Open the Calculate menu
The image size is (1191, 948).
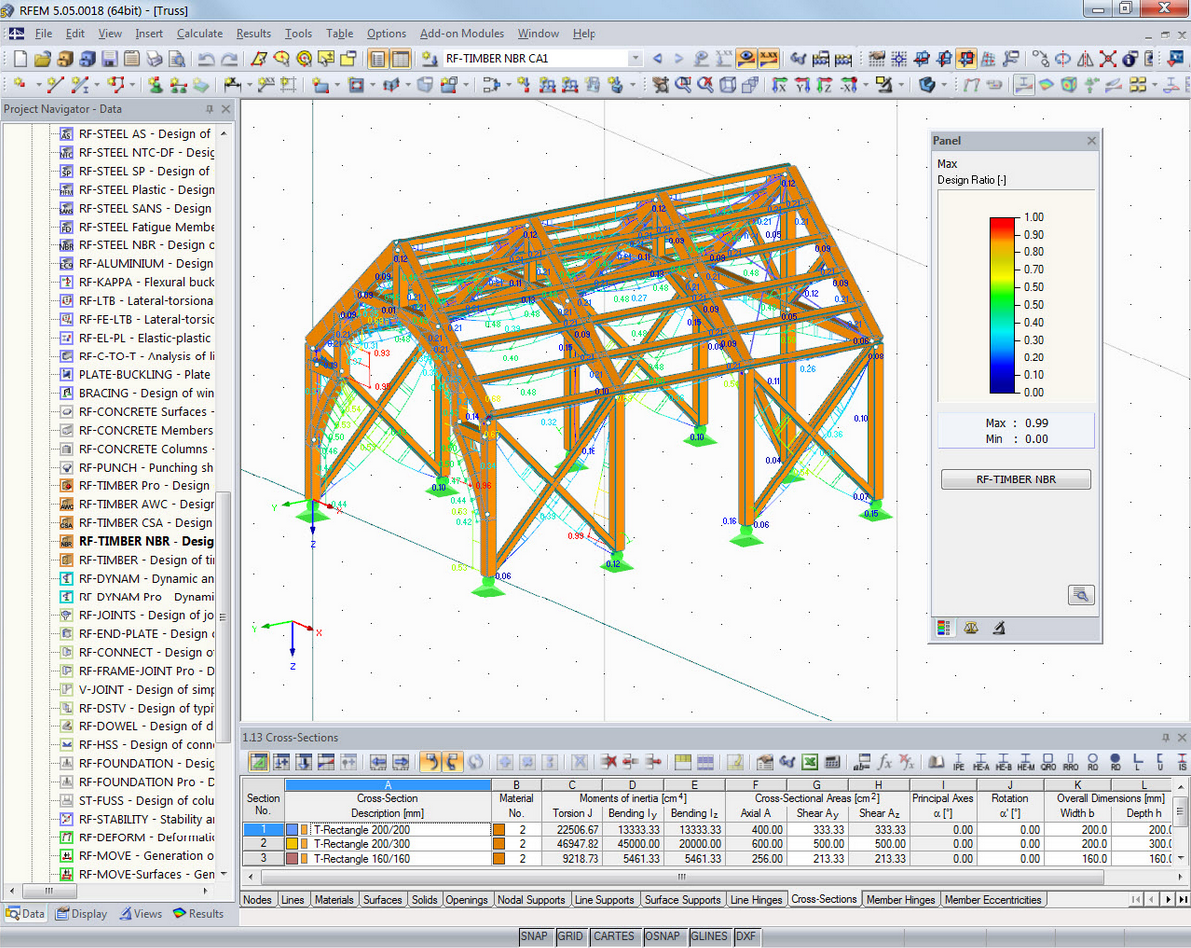click(x=200, y=33)
